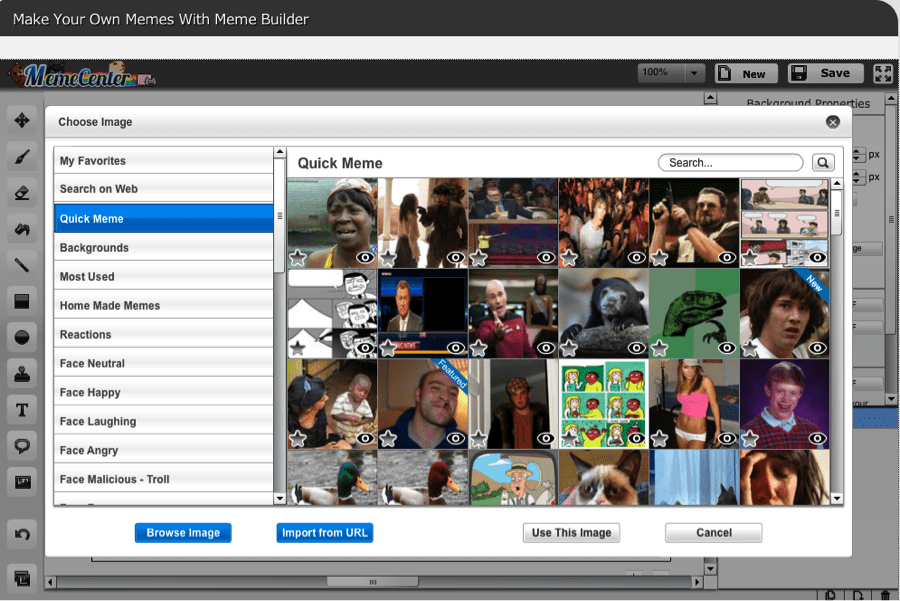Viewport: 900px width, 601px height.
Task: Click Use This Image
Action: point(572,533)
